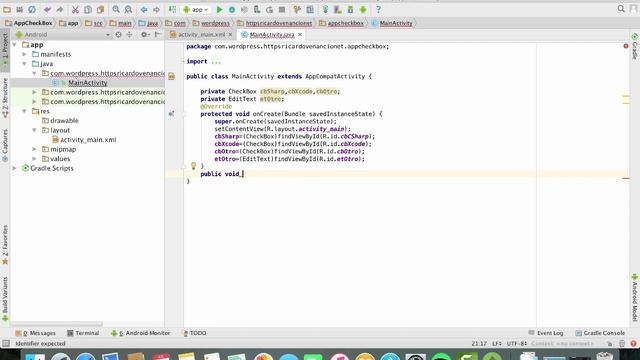Click the UTF-8 encoding status indicator
Screen dimensions: 640x360
[x=517, y=344]
